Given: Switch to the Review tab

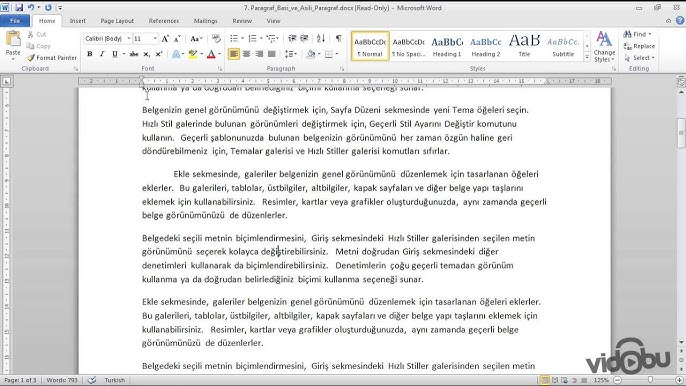Looking at the screenshot, I should (242, 21).
